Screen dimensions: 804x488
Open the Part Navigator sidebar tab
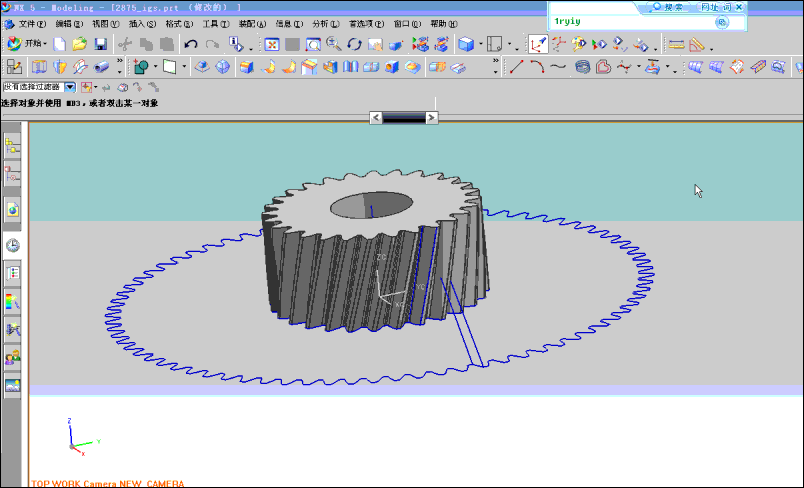(x=12, y=175)
